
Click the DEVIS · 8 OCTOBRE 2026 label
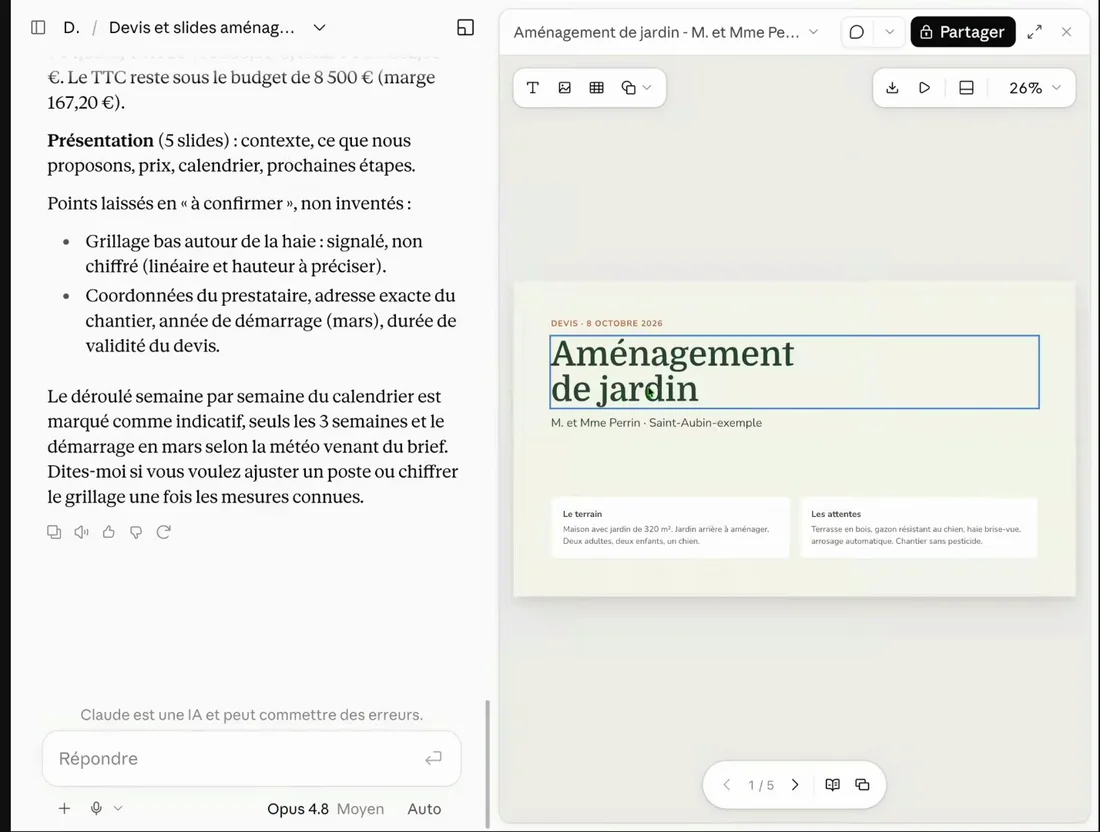(607, 323)
